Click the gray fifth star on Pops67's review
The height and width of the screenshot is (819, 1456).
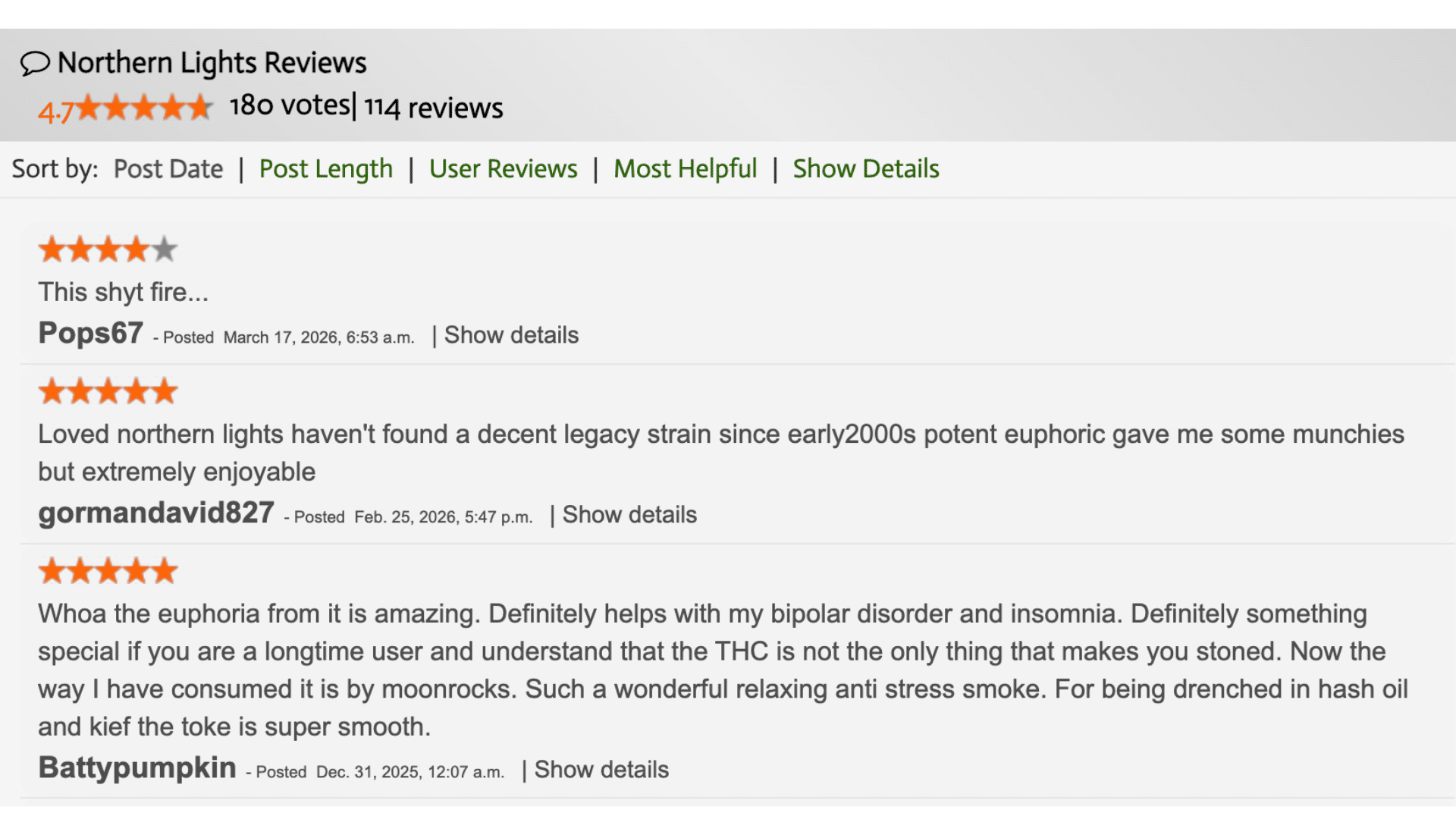(165, 248)
